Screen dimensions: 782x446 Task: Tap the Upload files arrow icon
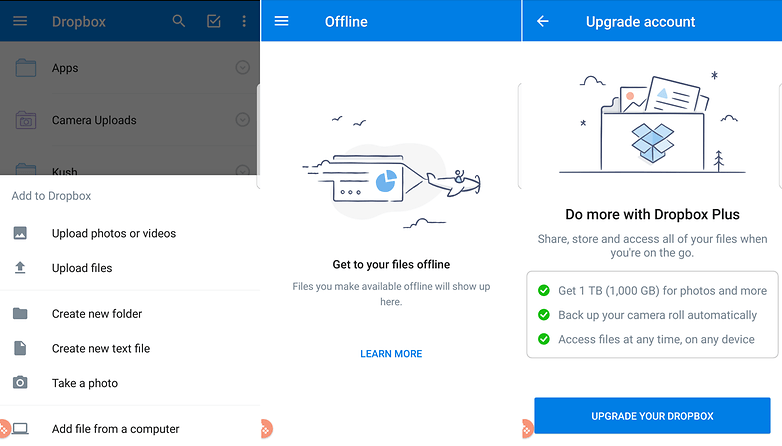[x=20, y=267]
